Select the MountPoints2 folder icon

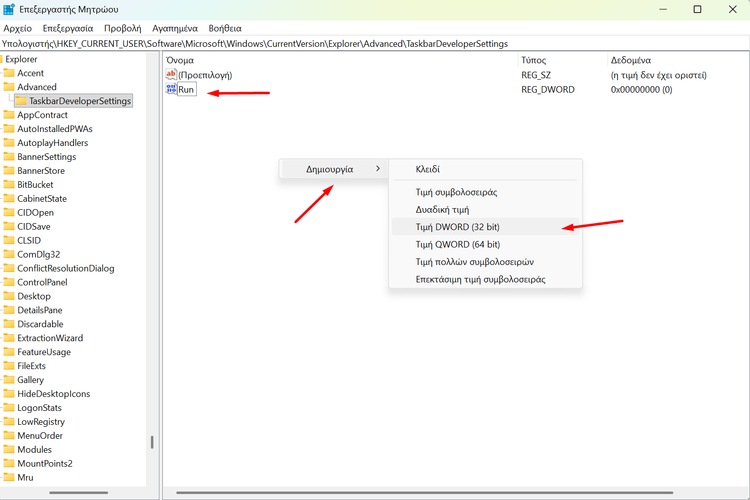coord(9,464)
